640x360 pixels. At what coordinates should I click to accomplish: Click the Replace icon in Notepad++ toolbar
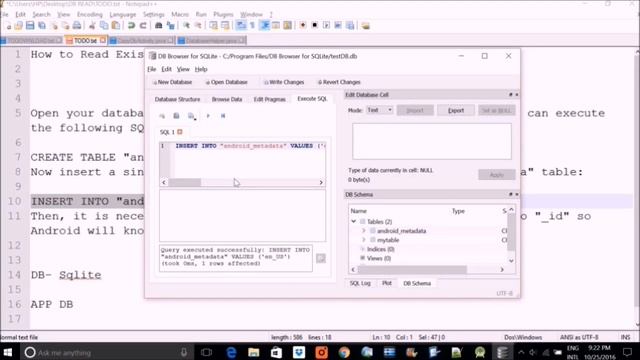(x=171, y=26)
